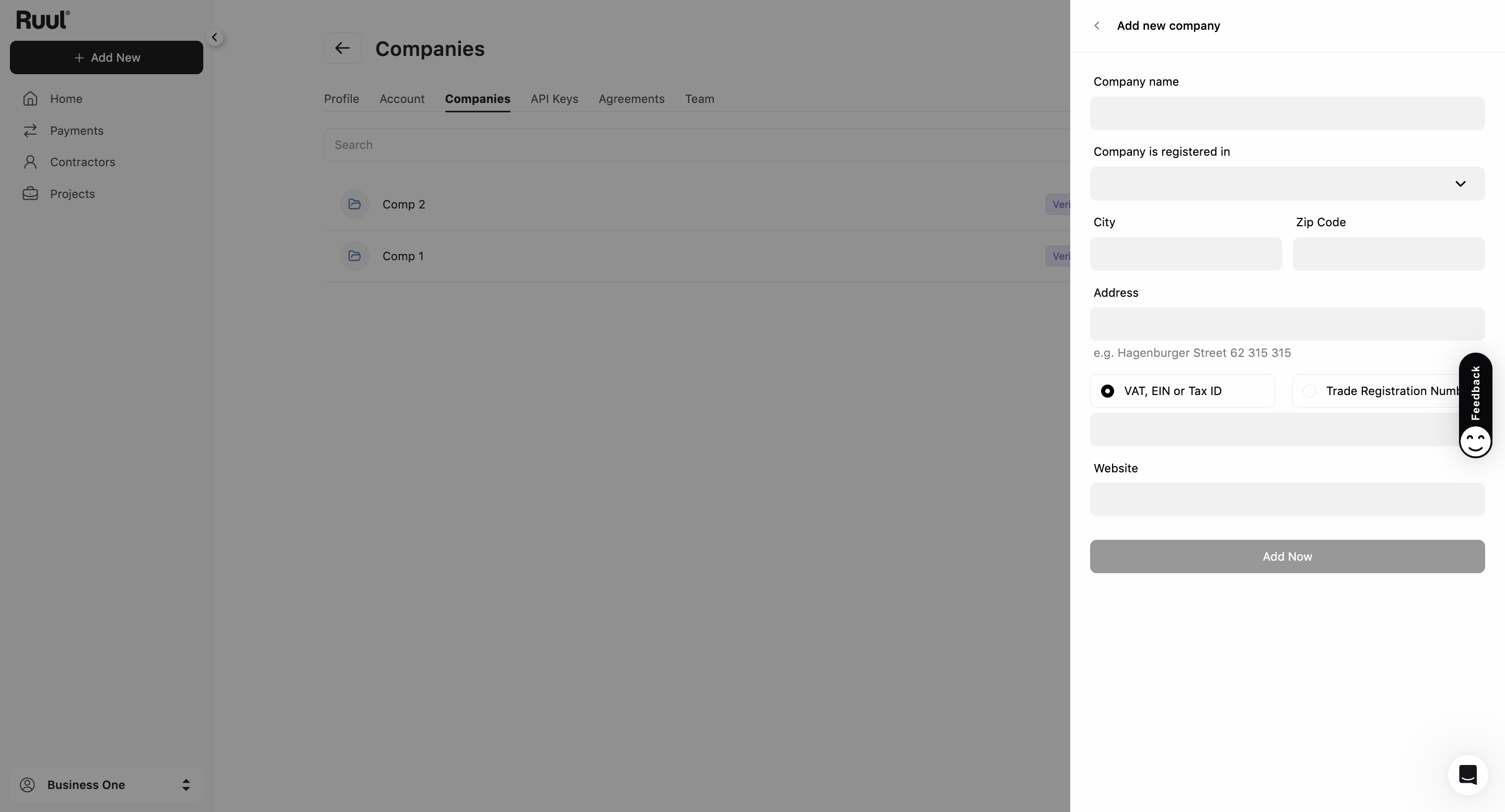Click the Contractors person icon
This screenshot has width=1505, height=812.
(x=30, y=162)
